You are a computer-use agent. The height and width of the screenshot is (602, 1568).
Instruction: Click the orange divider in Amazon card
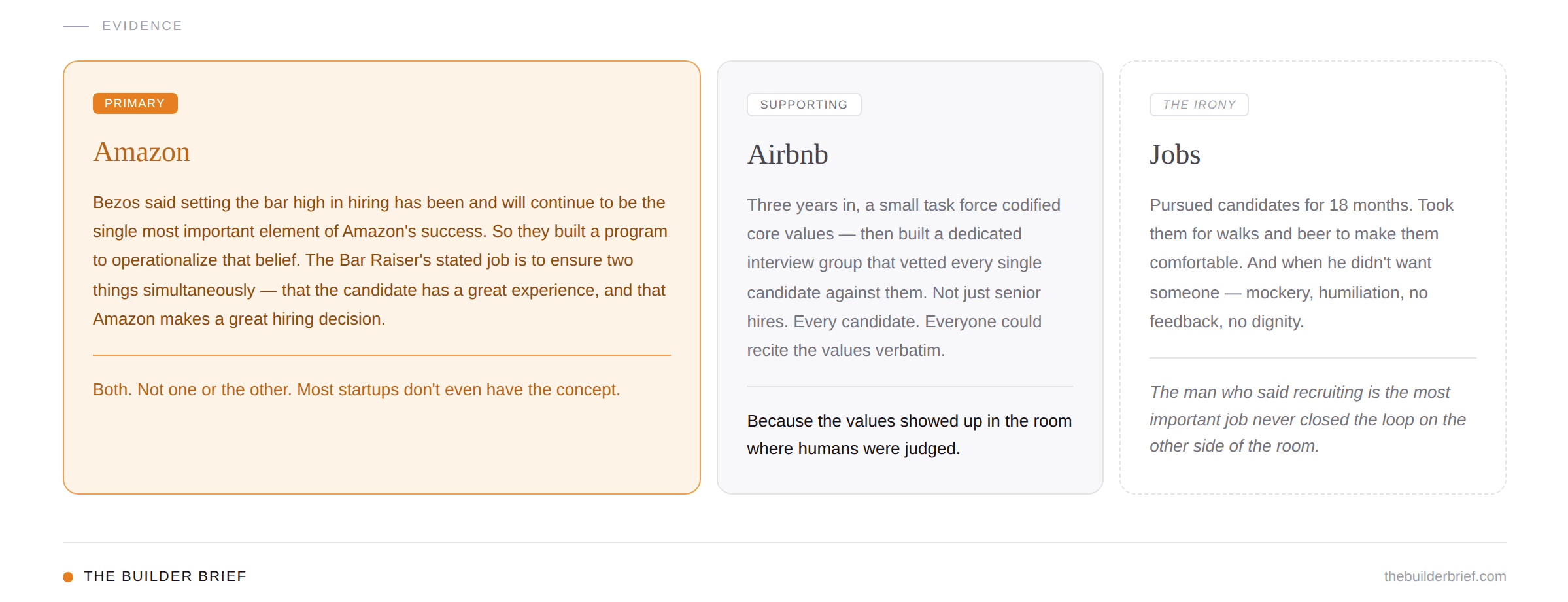tap(381, 355)
